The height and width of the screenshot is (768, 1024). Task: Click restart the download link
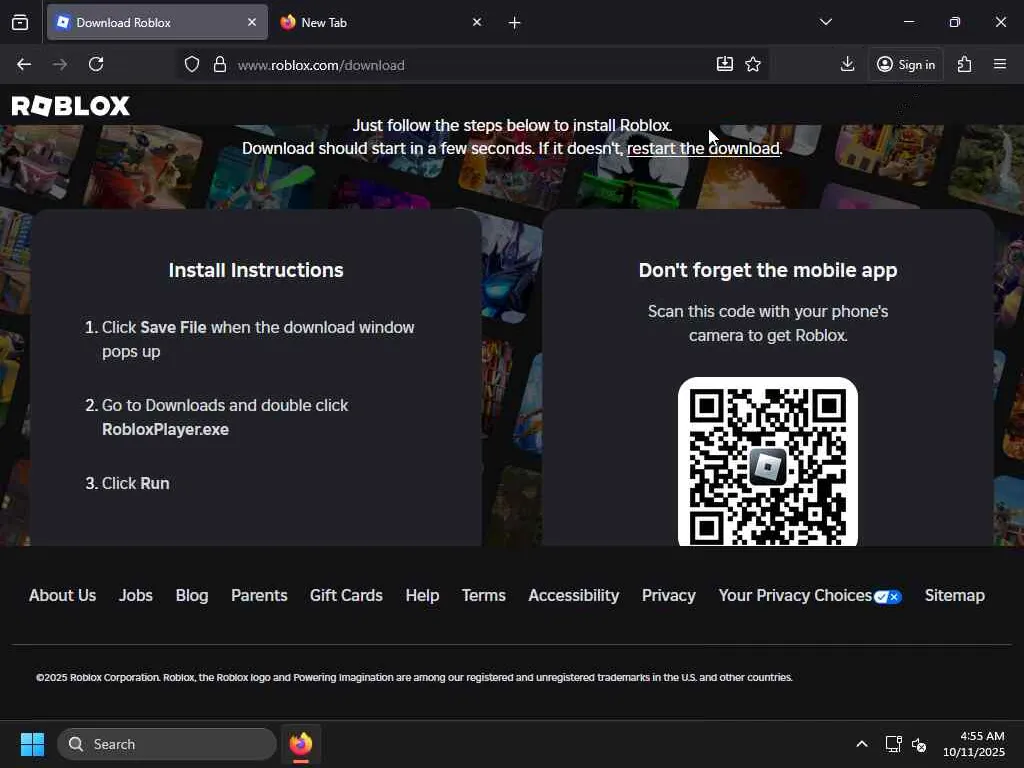(703, 148)
